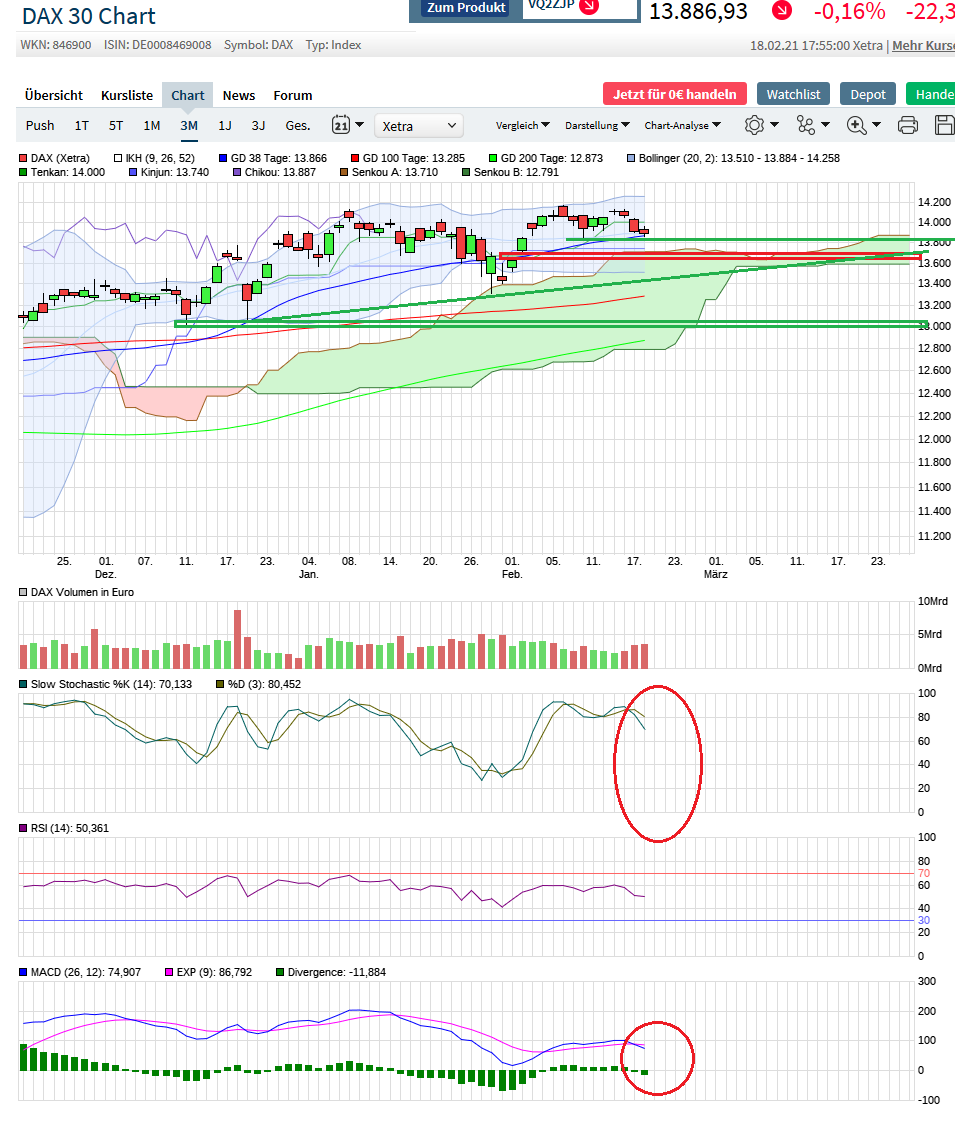This screenshot has height=1126, width=955.
Task: Expand the drawing tools dropdown arrow
Action: [825, 125]
